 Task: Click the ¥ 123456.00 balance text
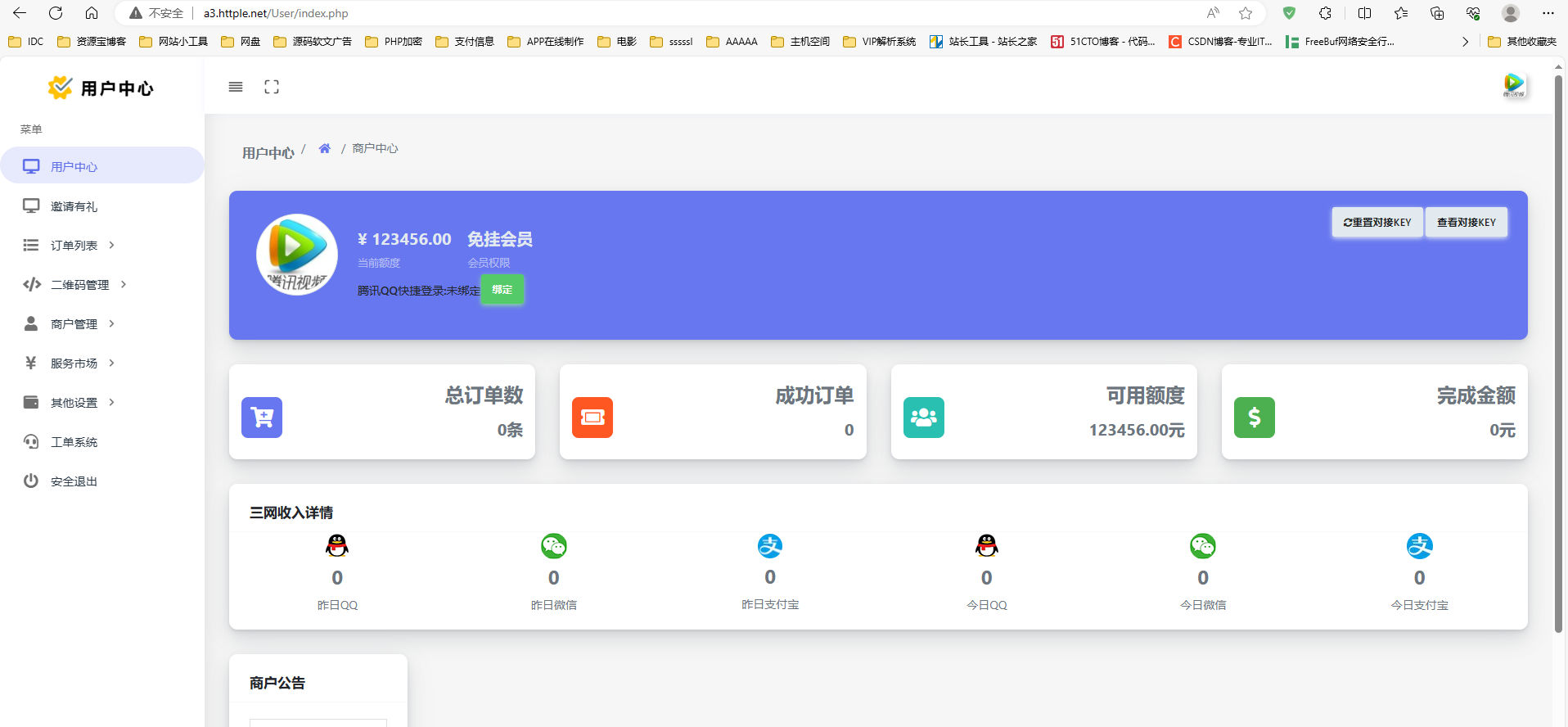pos(404,239)
